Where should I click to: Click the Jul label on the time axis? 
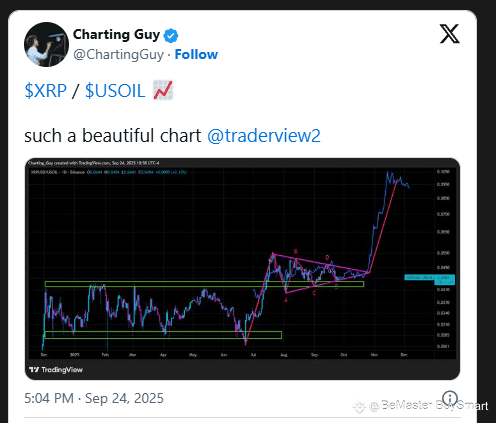tap(253, 355)
